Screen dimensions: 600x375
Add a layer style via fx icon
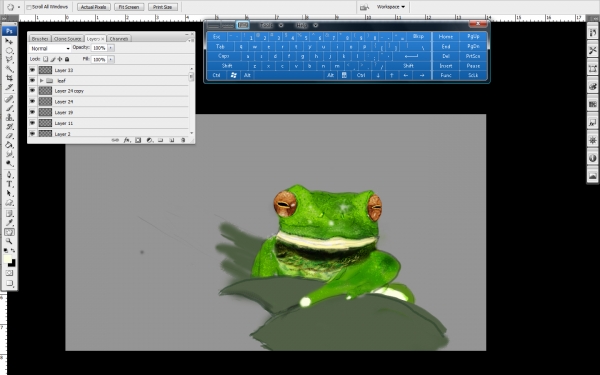coord(127,140)
